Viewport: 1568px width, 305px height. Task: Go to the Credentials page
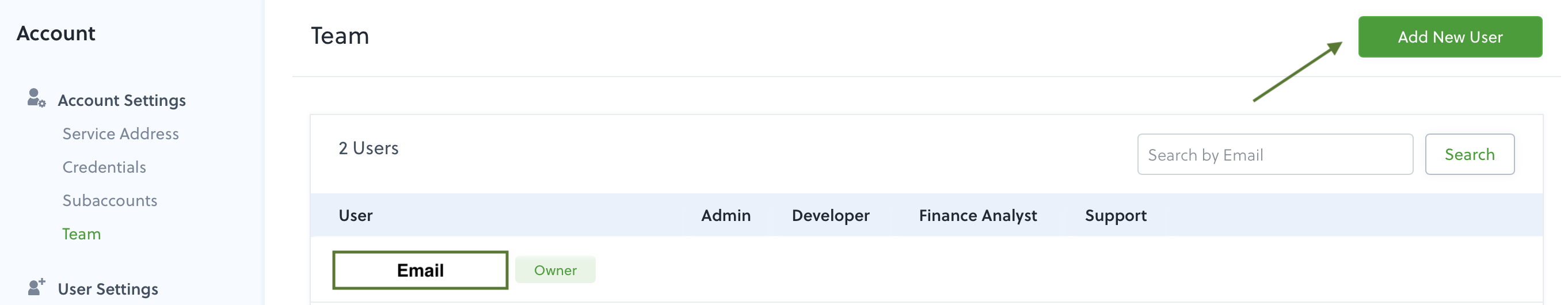point(104,167)
